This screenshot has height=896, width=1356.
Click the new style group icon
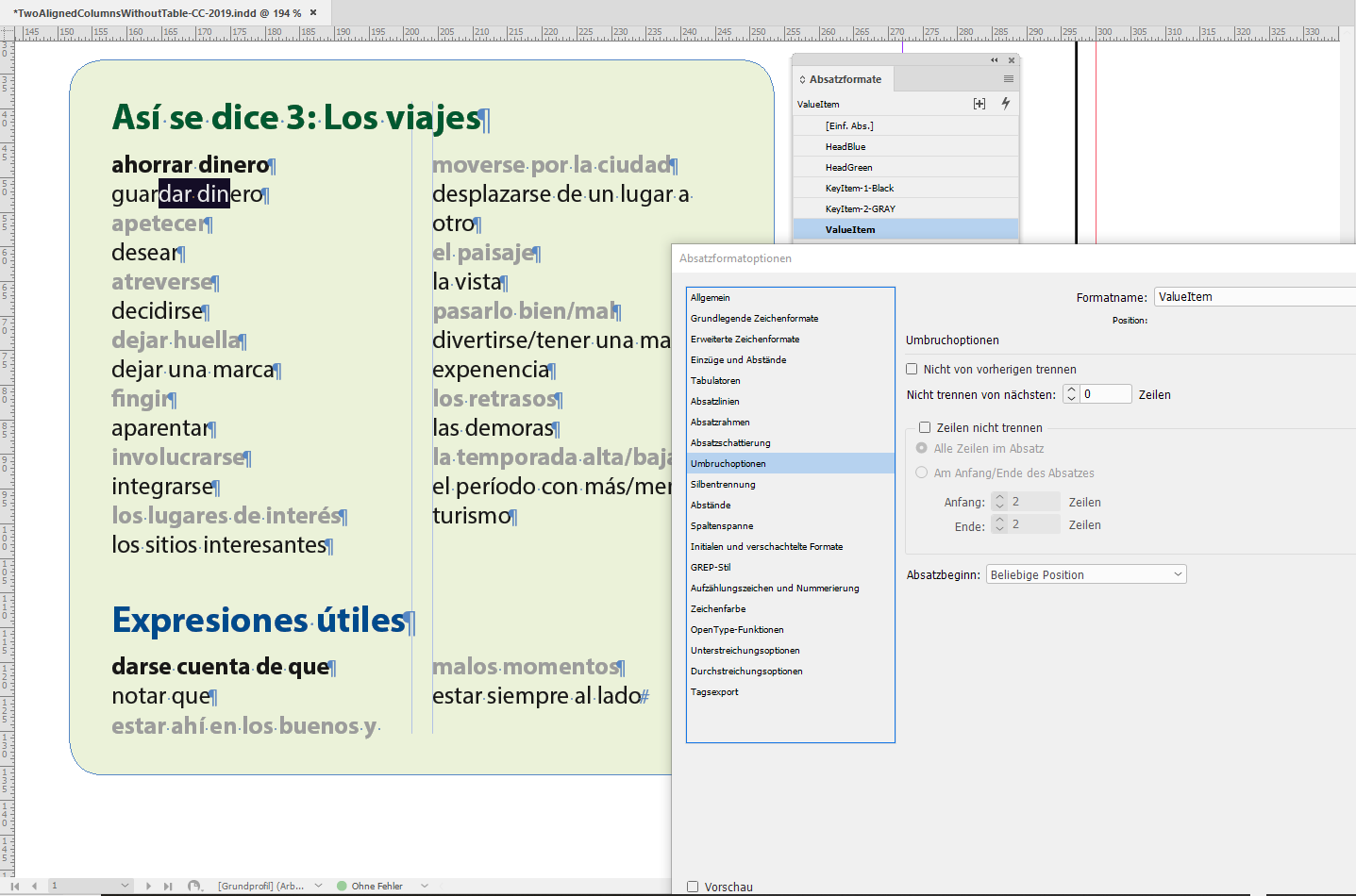pyautogui.click(x=979, y=104)
